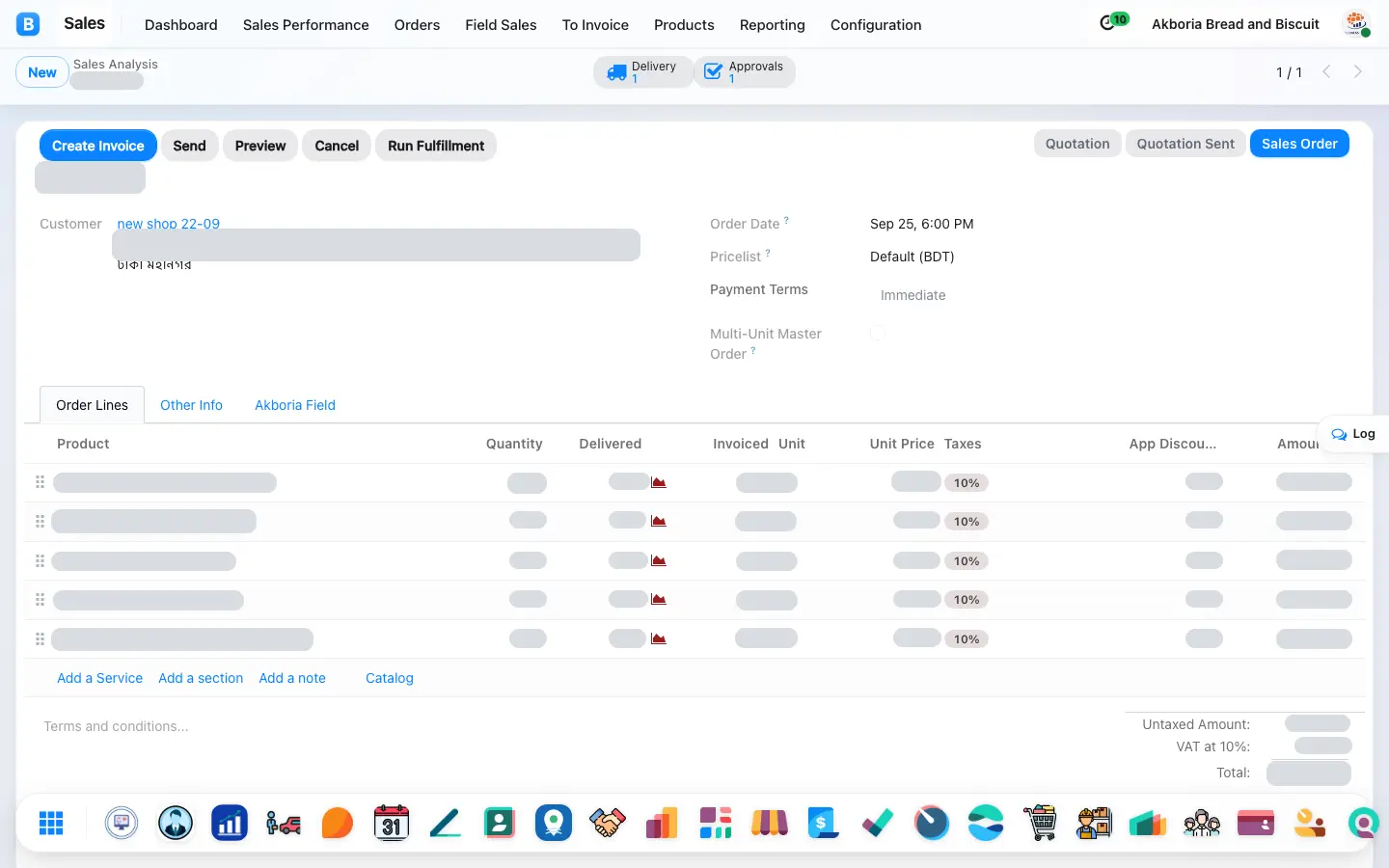Go to previous record arrow
The width and height of the screenshot is (1389, 868).
pos(1327,71)
